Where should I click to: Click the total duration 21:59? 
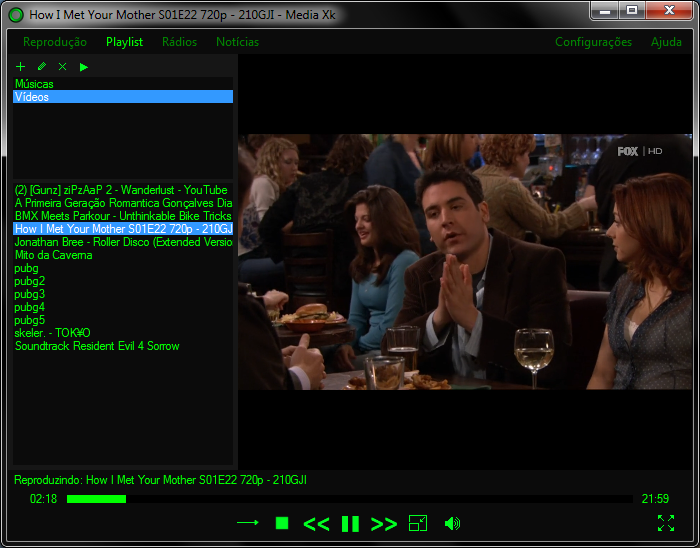[x=655, y=499]
